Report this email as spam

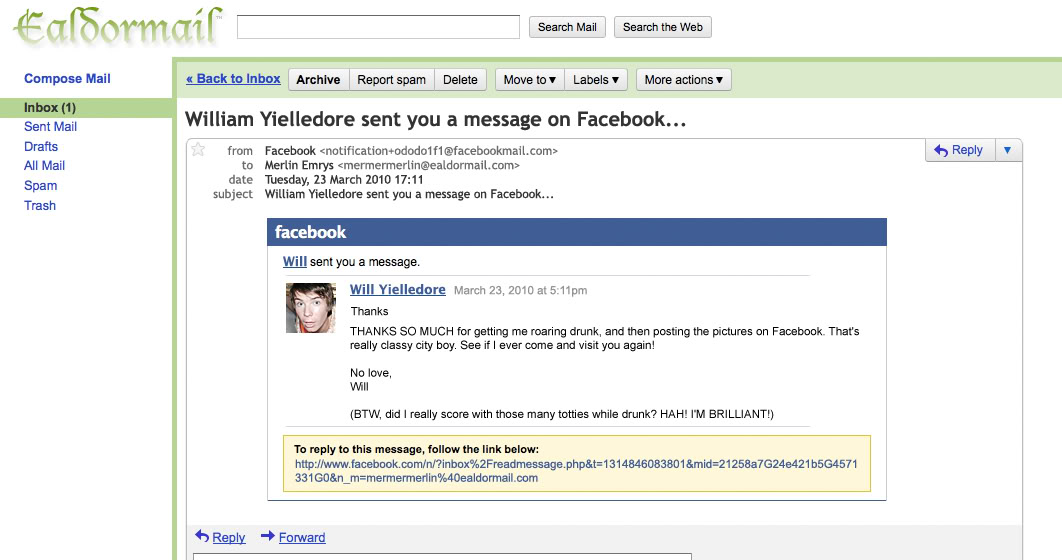click(x=391, y=80)
